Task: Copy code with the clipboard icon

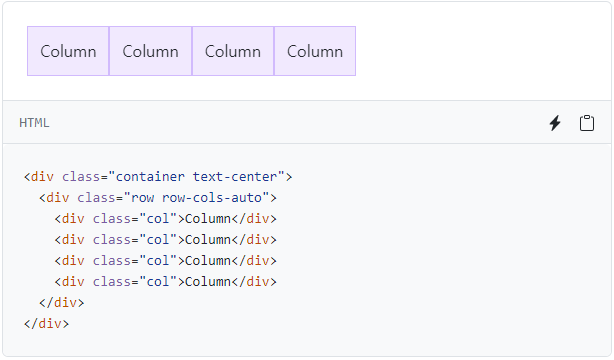Action: pos(587,123)
